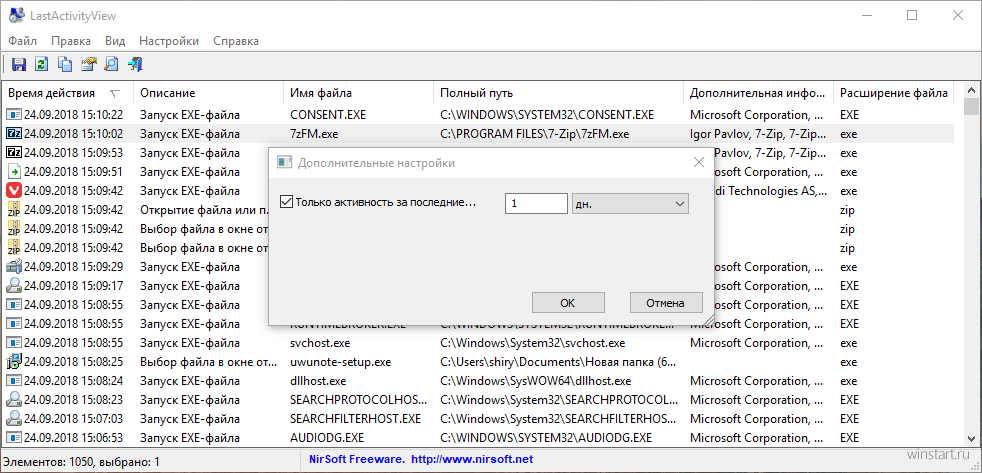Click the 7-Zip icon on the 7zFM.exe row
Image resolution: width=982 pixels, height=473 pixels.
(x=14, y=134)
